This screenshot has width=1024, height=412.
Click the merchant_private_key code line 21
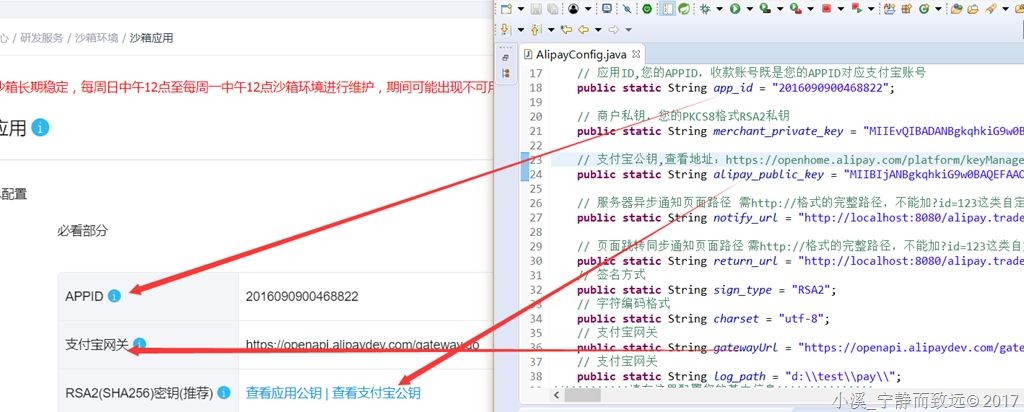(800, 131)
